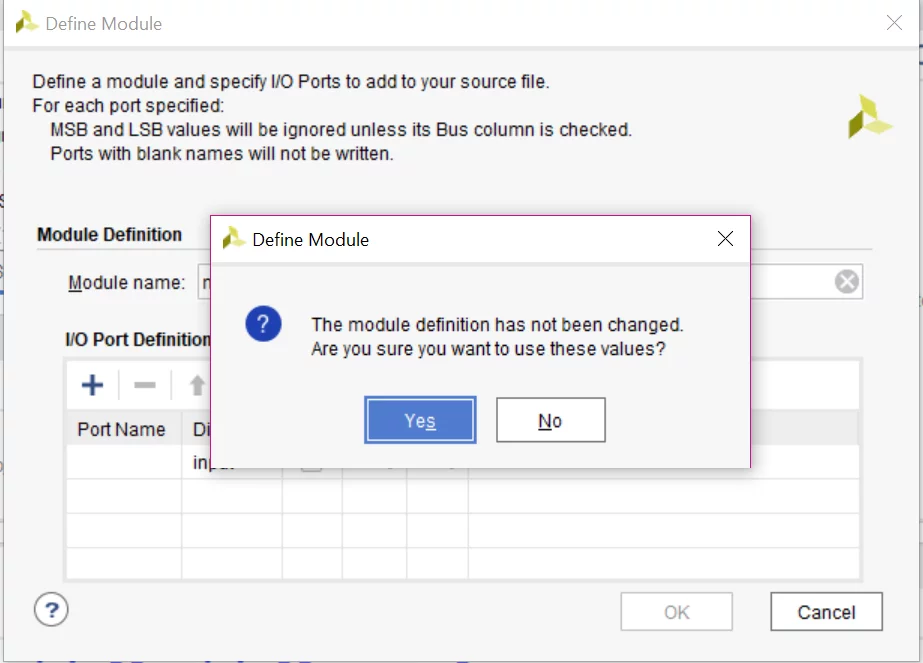Select the first Port Name cell
Viewport: 923px width, 663px height.
click(x=123, y=462)
